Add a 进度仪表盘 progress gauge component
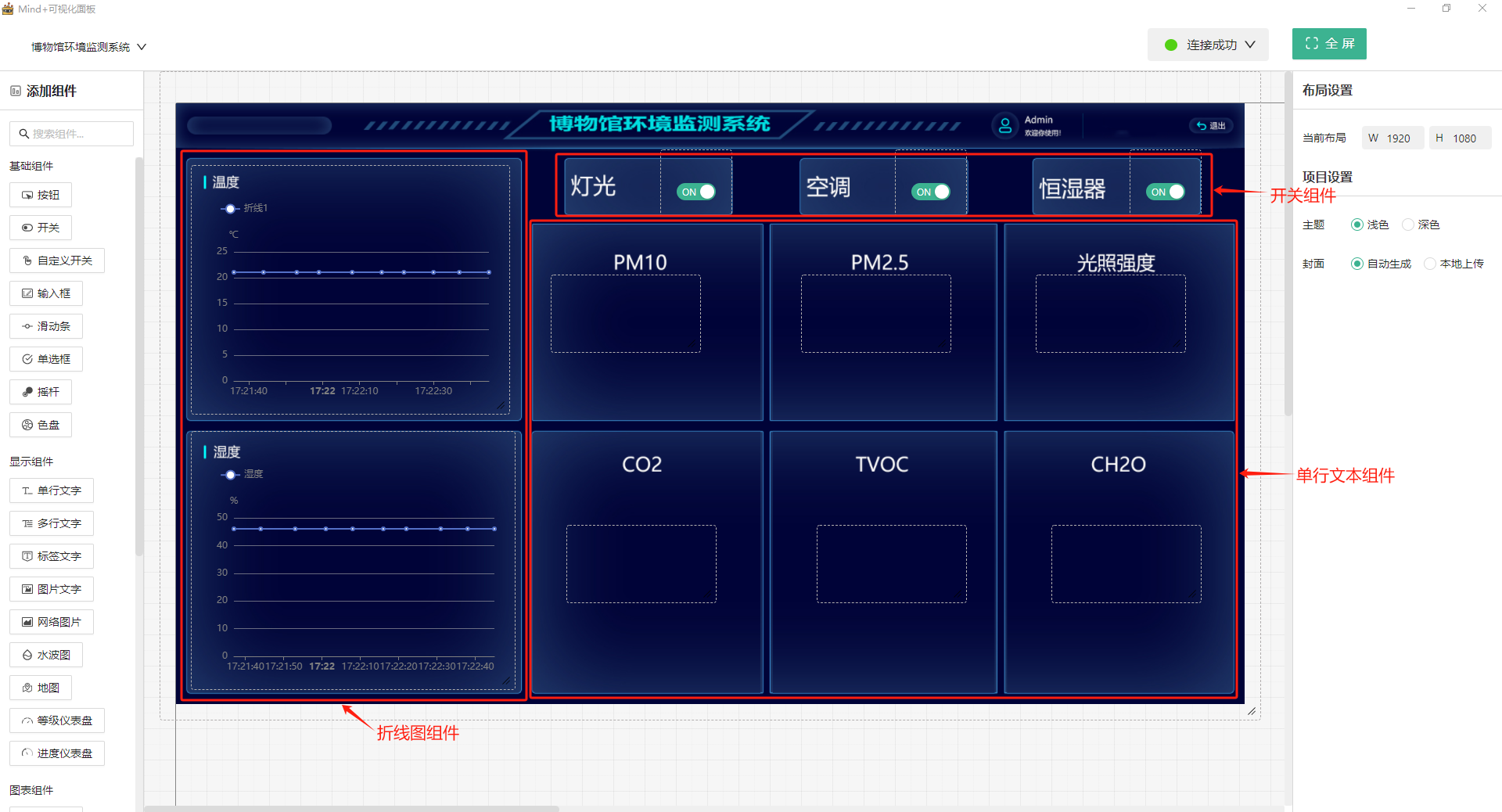Image resolution: width=1502 pixels, height=812 pixels. pos(57,753)
